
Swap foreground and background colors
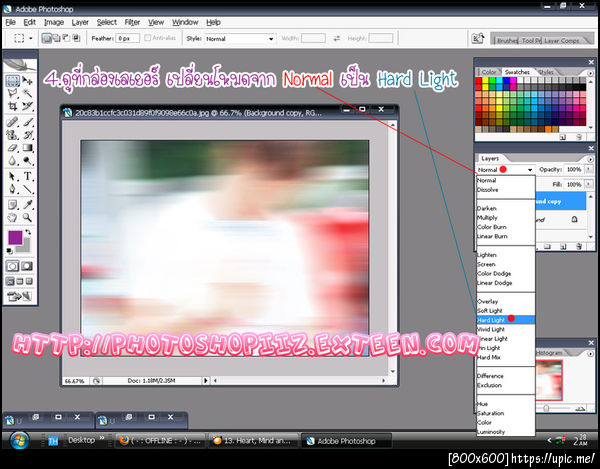coord(28,232)
